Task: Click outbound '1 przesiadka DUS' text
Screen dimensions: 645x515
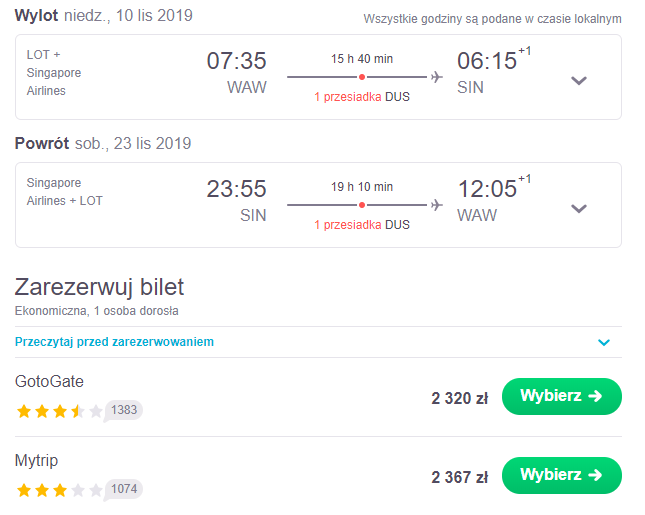Action: 362,97
